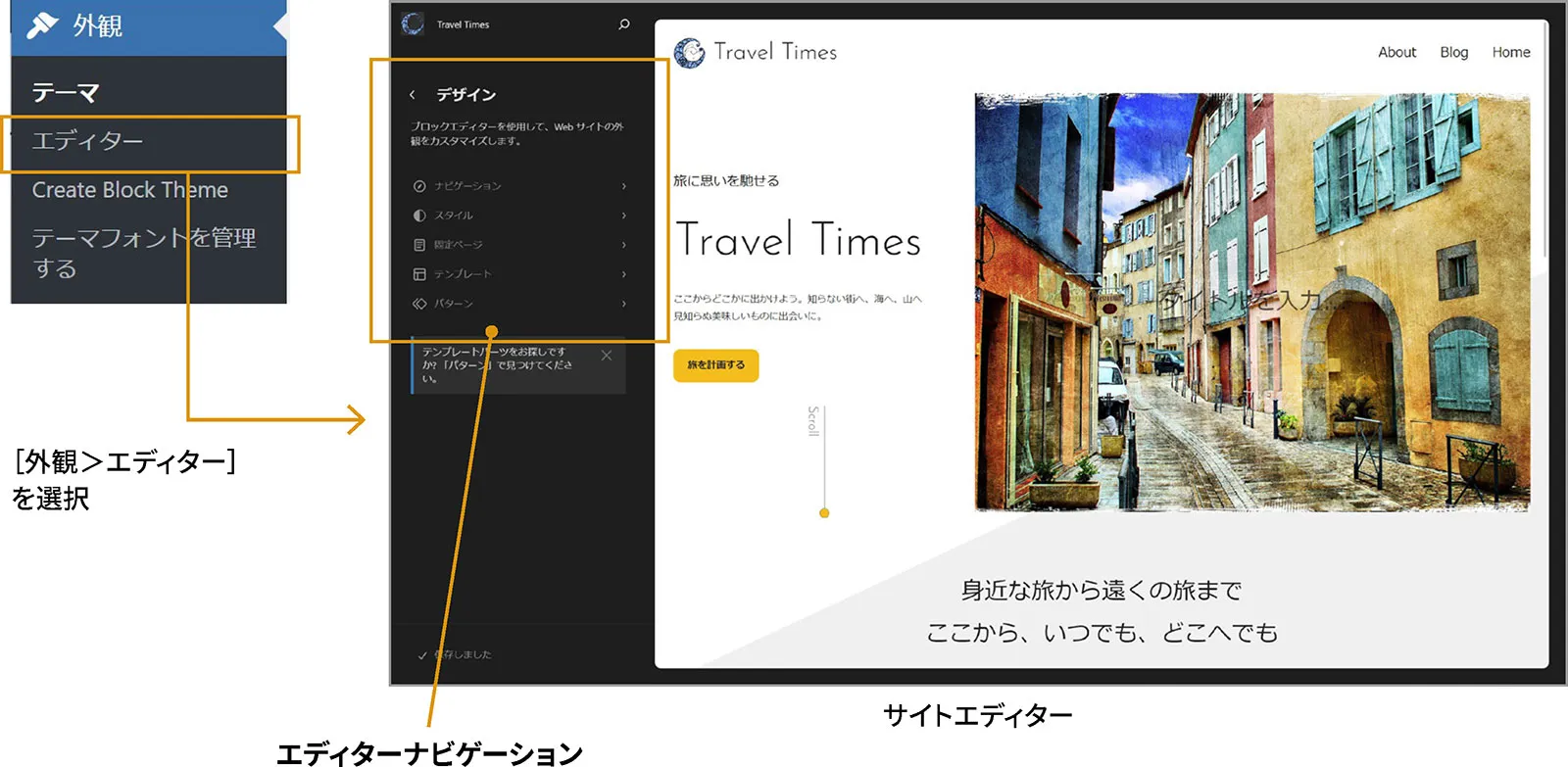Click the 旅を計画する yellow button
The height and width of the screenshot is (767, 1568).
[715, 365]
